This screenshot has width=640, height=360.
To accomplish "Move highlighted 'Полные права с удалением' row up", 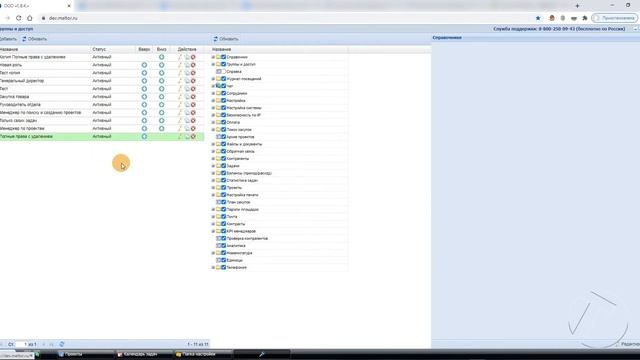I will (144, 136).
